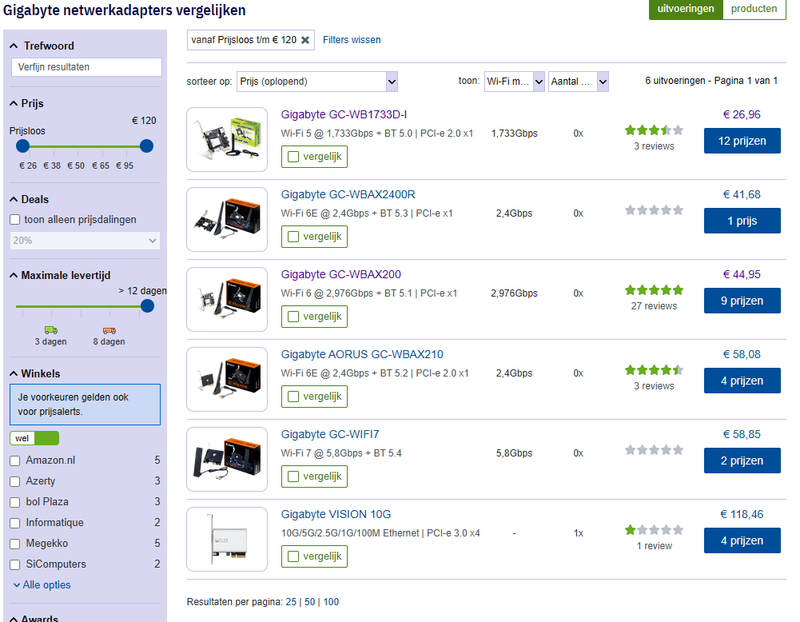Screen dimensions: 800x622
Task: View '9 prijzen' for GC-WBAX200
Action: [742, 301]
